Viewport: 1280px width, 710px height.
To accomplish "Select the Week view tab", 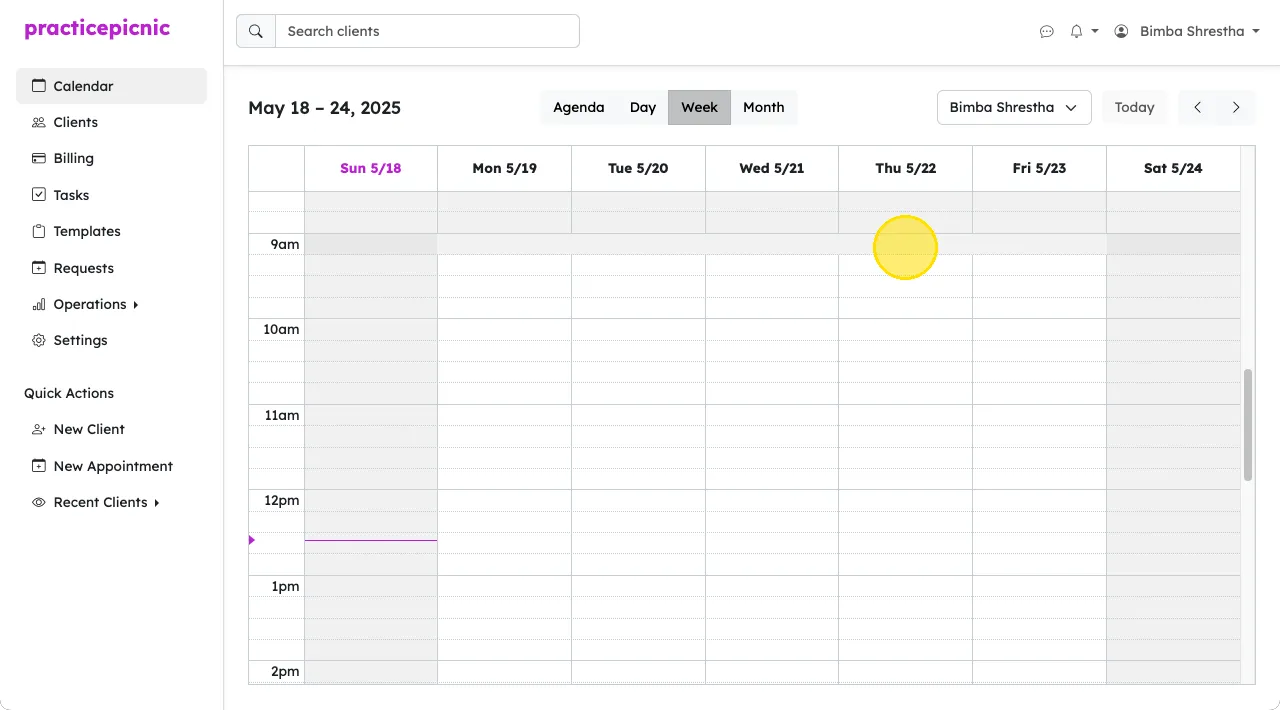I will click(x=700, y=107).
